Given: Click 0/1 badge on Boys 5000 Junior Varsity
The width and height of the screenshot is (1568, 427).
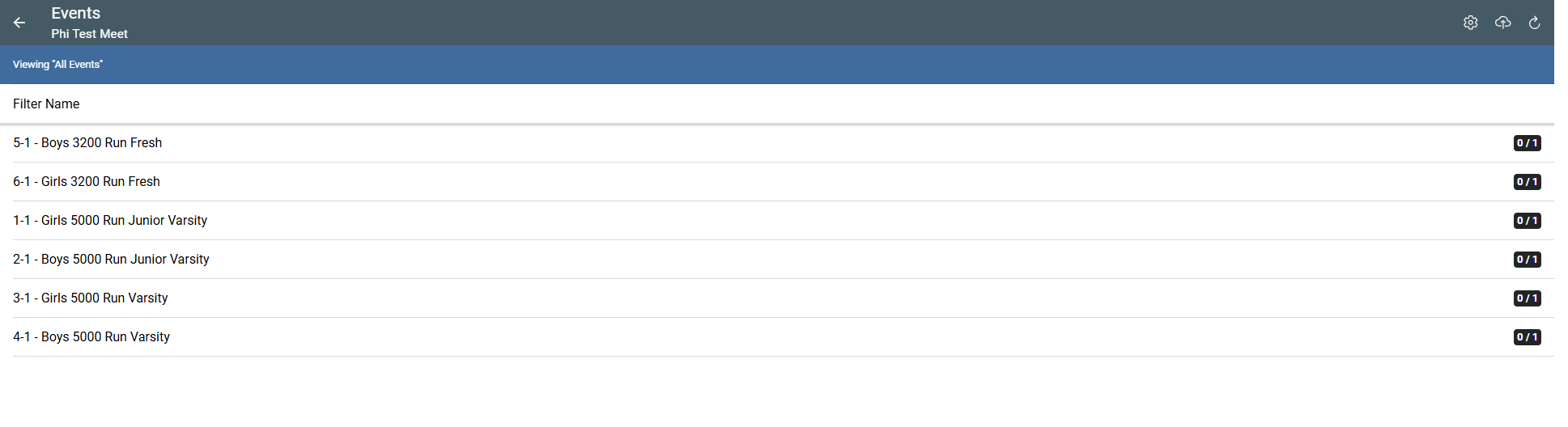Looking at the screenshot, I should (x=1527, y=260).
